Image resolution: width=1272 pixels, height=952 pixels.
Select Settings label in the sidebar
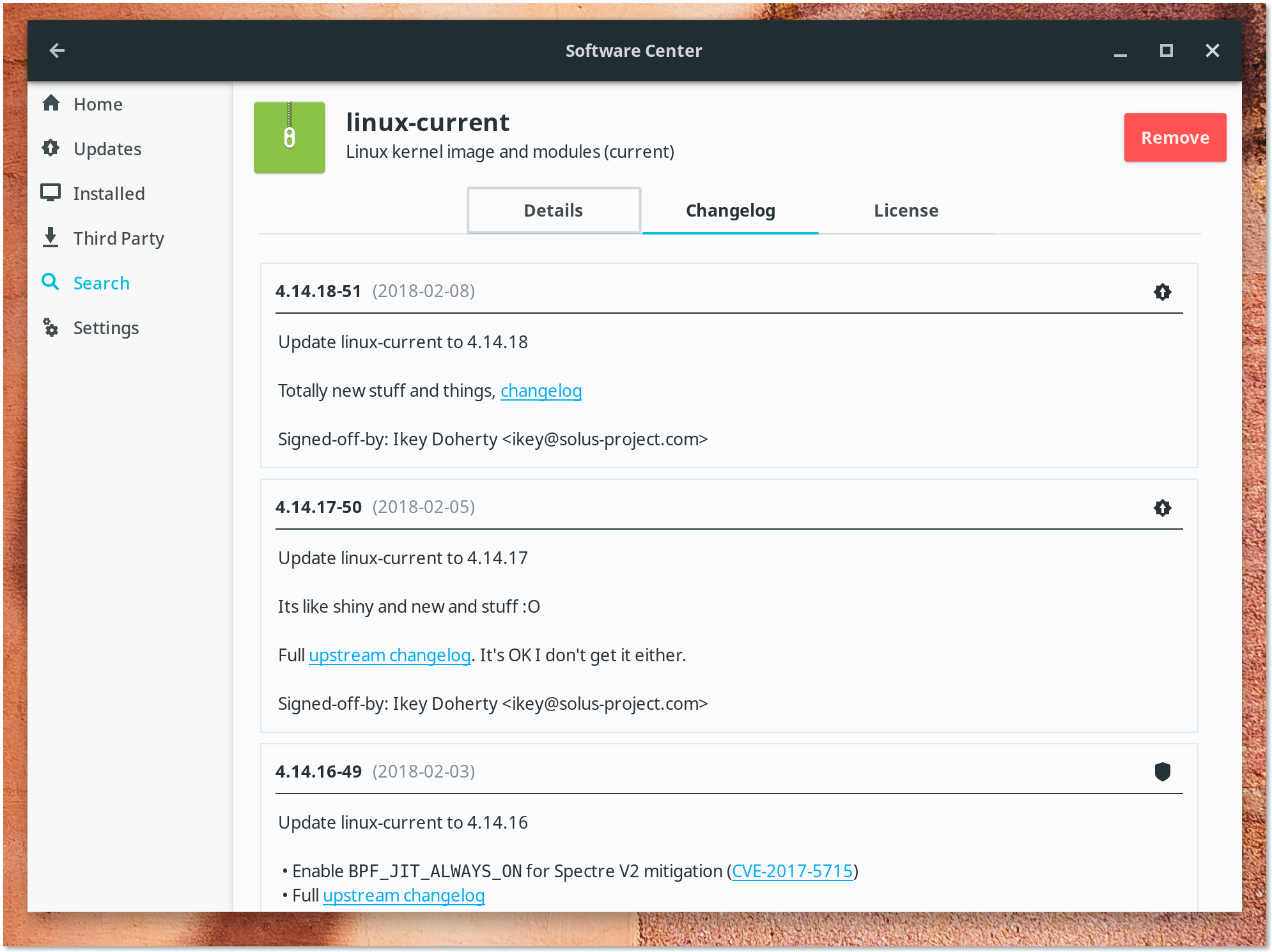click(x=106, y=328)
